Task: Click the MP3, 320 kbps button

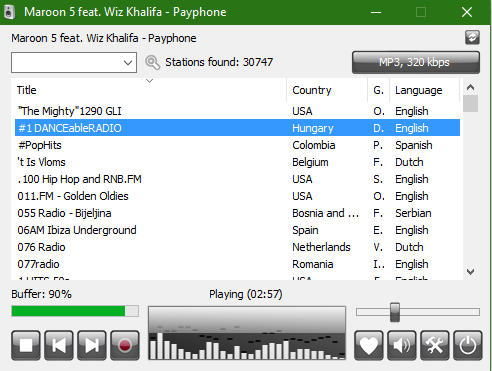Action: (x=416, y=62)
